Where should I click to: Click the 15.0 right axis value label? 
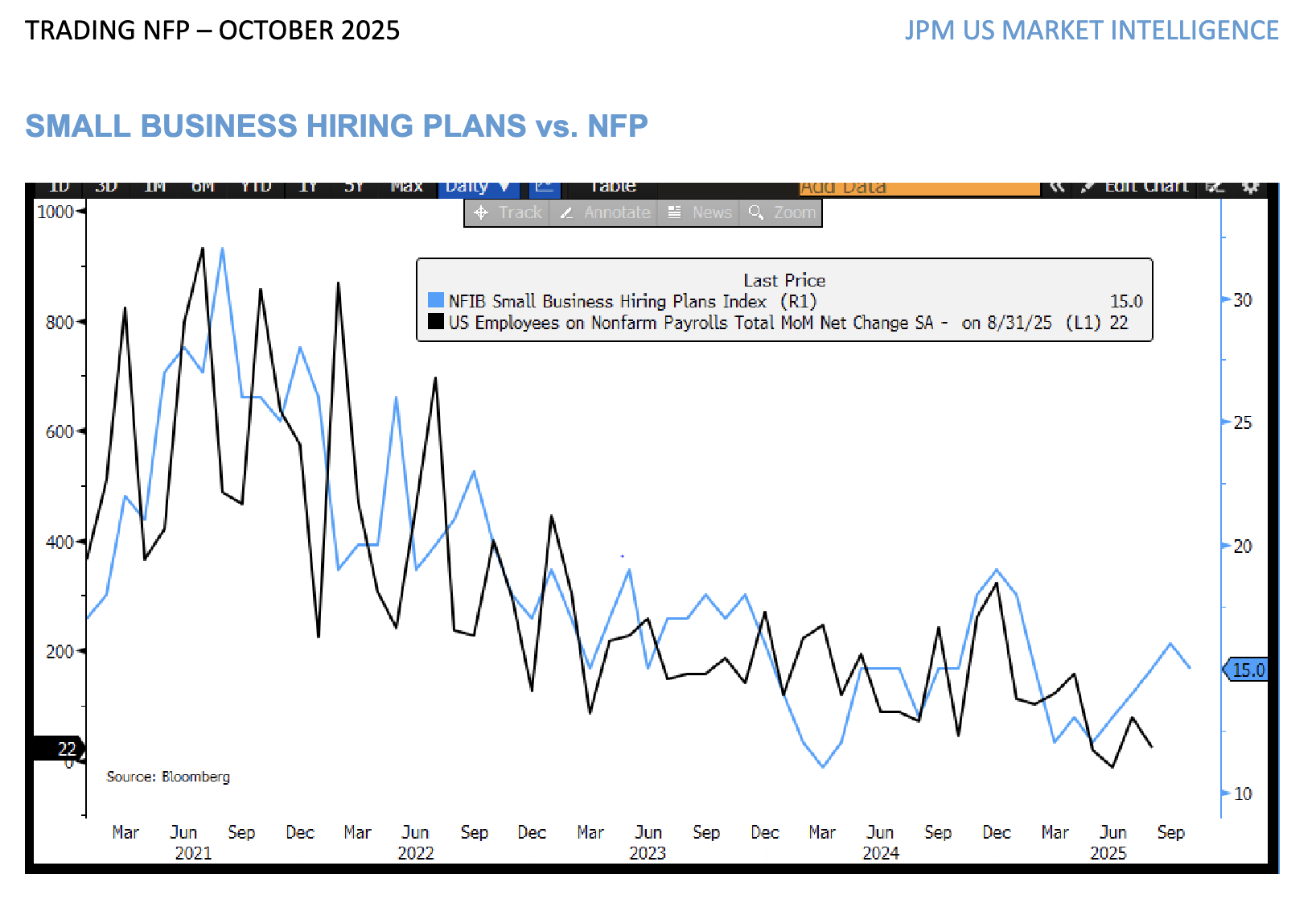tap(1248, 670)
